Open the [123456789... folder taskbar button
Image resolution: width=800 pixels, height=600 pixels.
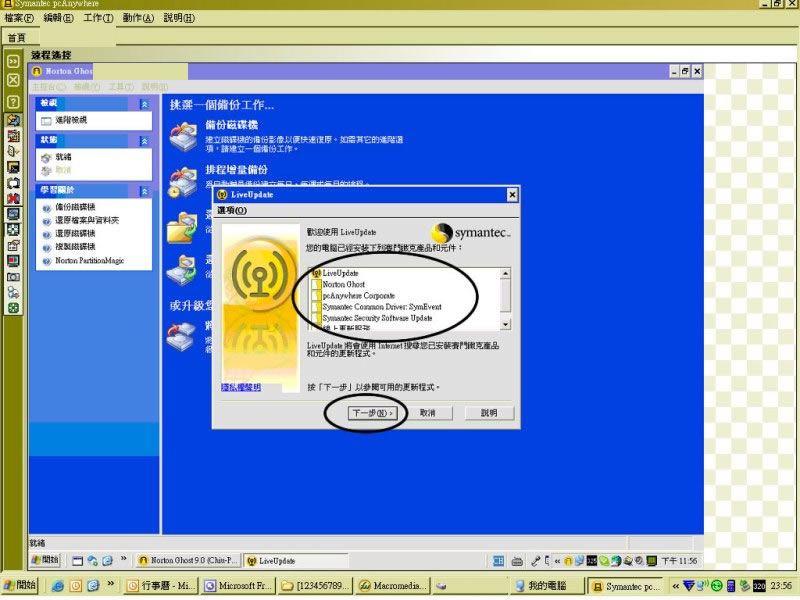316,586
